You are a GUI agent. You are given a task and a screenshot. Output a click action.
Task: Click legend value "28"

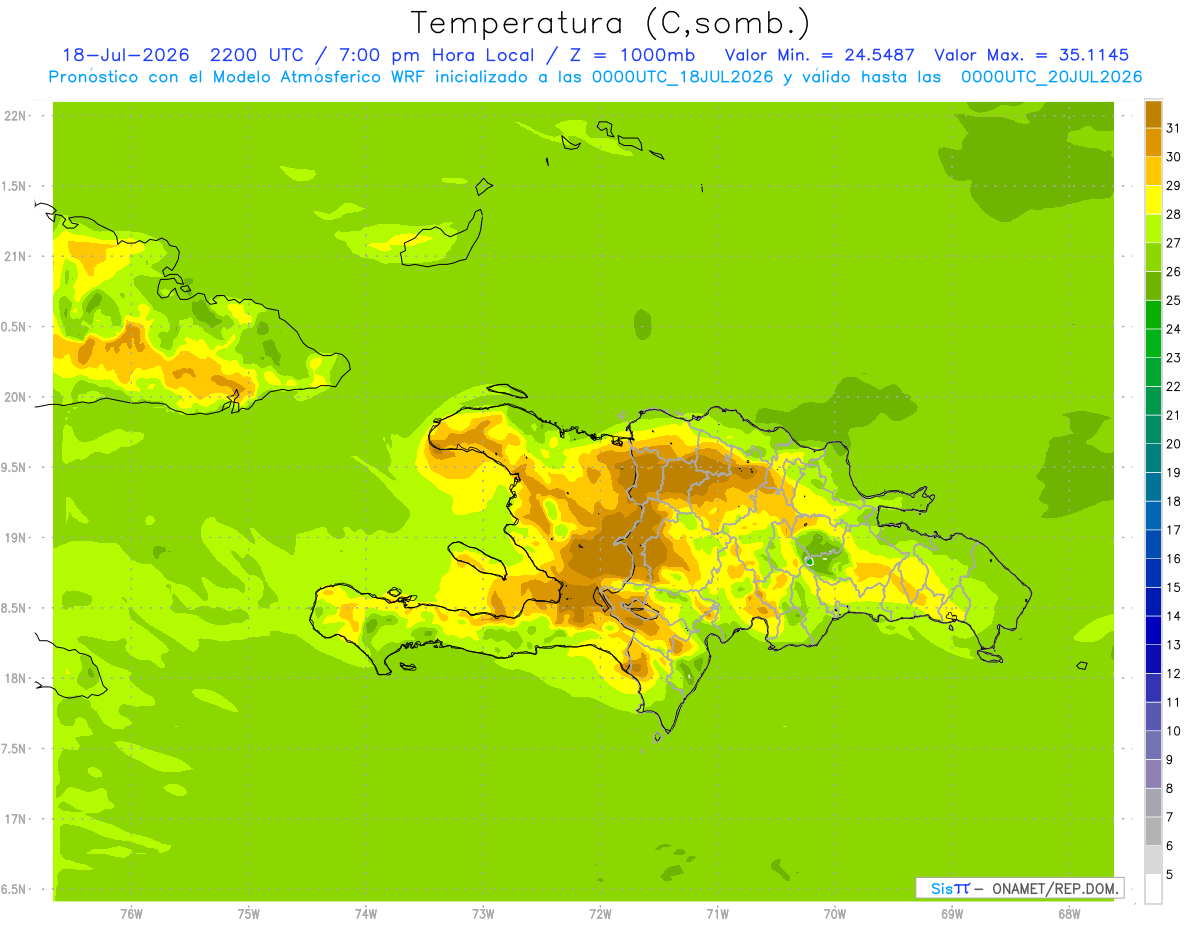click(1173, 214)
